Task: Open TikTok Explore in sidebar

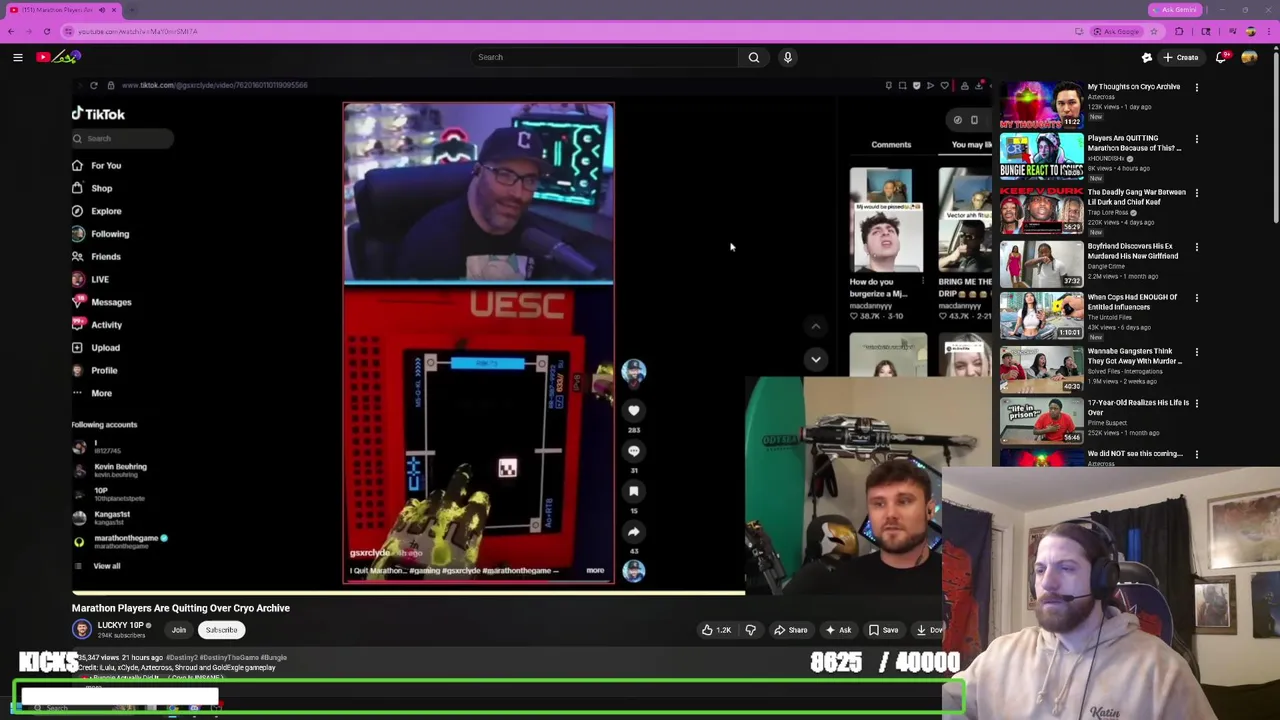Action: (x=98, y=211)
